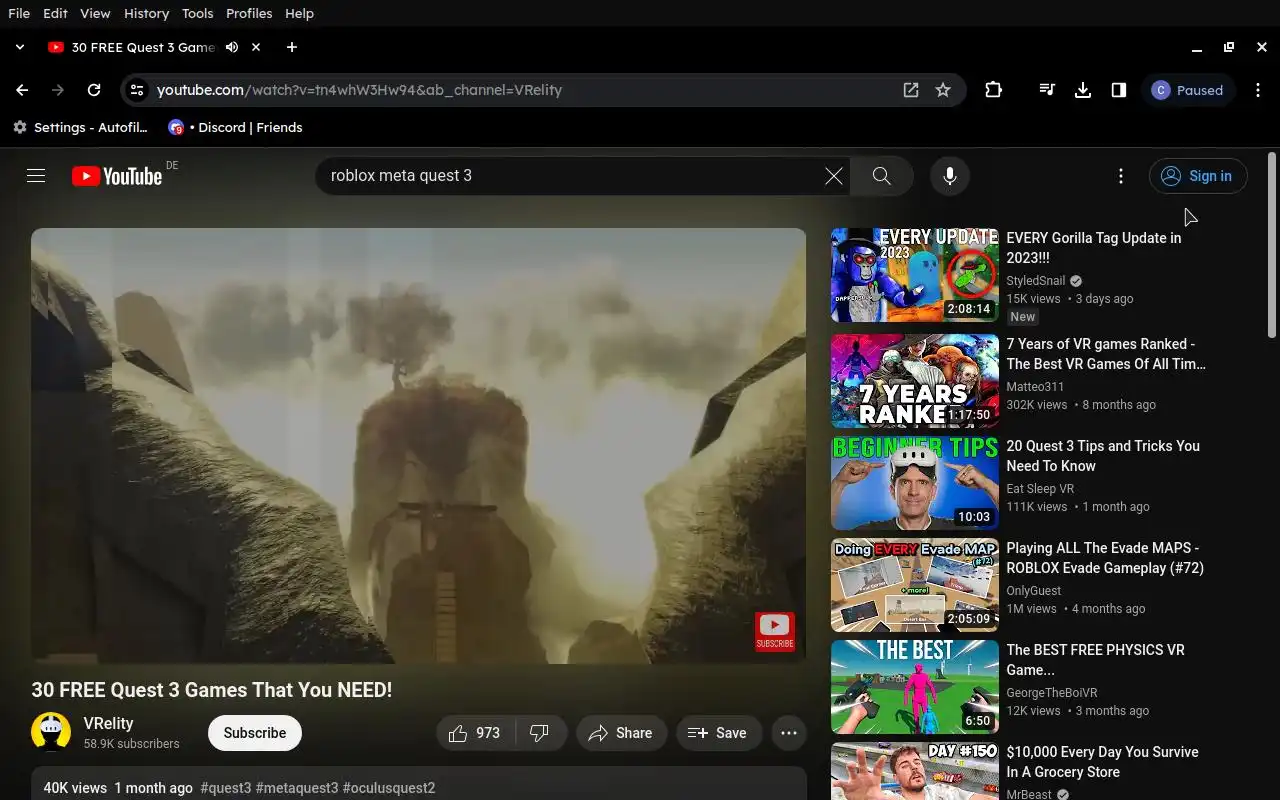The image size is (1280, 800).
Task: Open browser three-dot menu
Action: tap(1257, 90)
